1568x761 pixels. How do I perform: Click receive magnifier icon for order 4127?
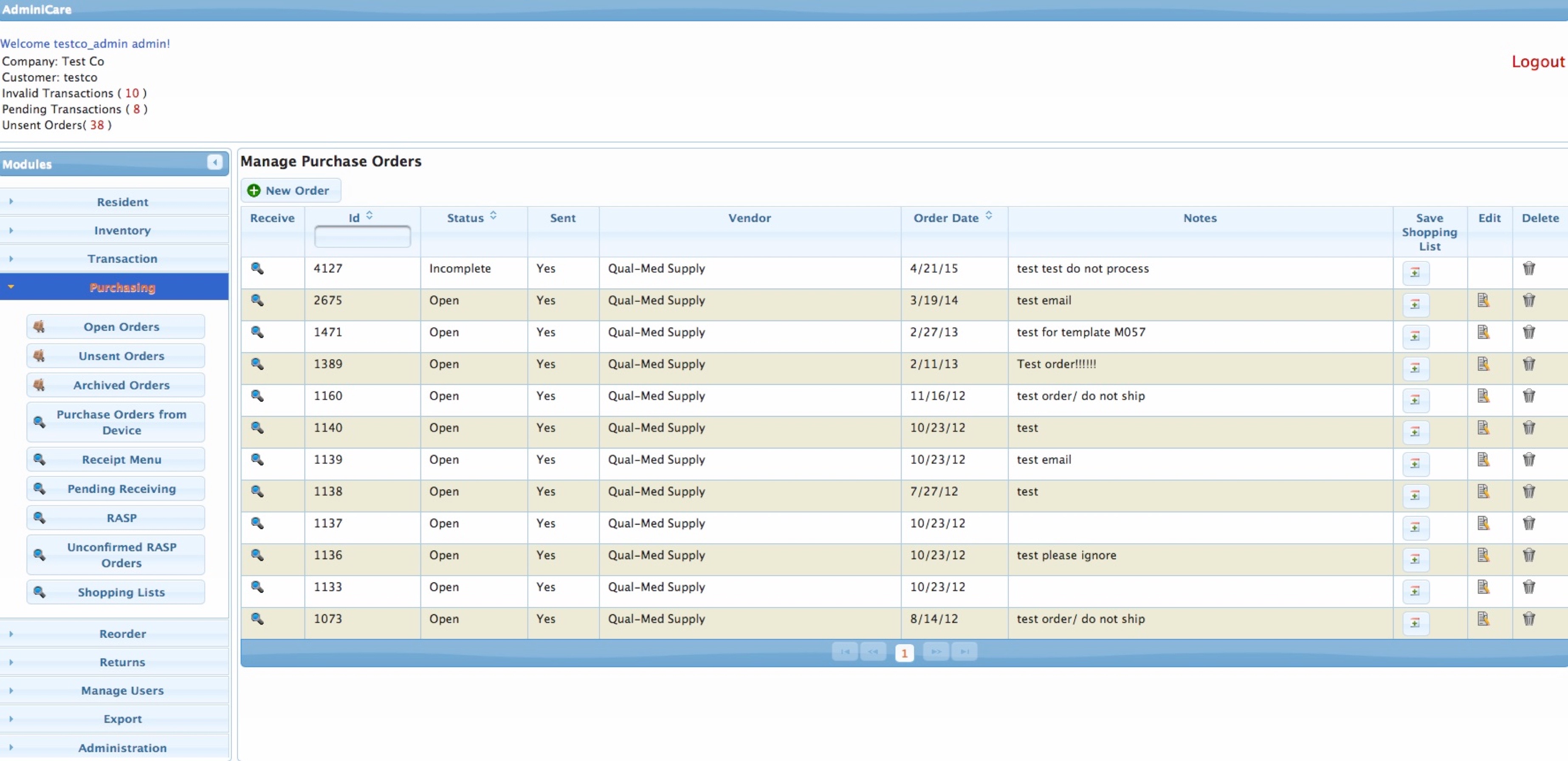pos(257,268)
